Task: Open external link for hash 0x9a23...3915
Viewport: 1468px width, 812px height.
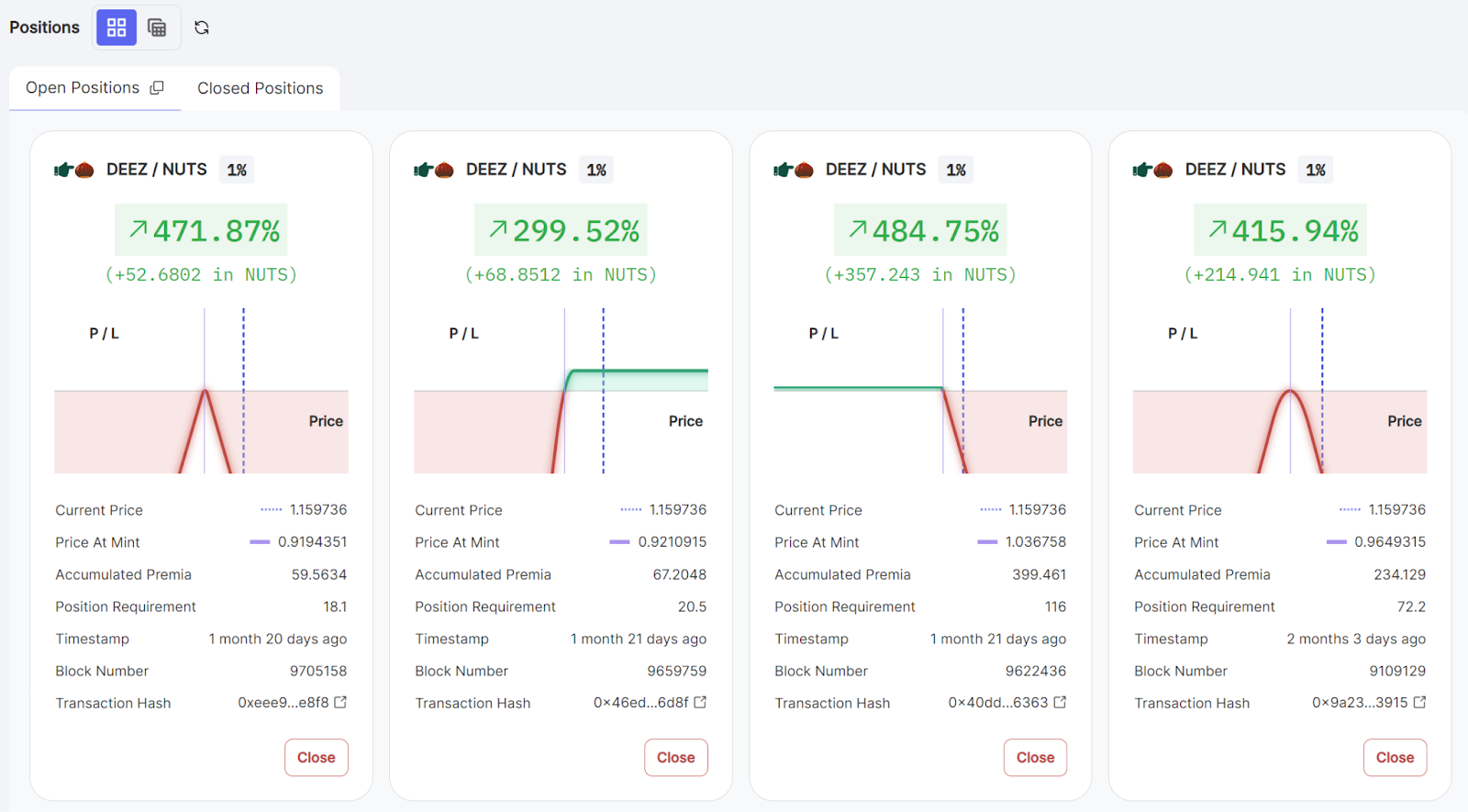Action: tap(1419, 702)
